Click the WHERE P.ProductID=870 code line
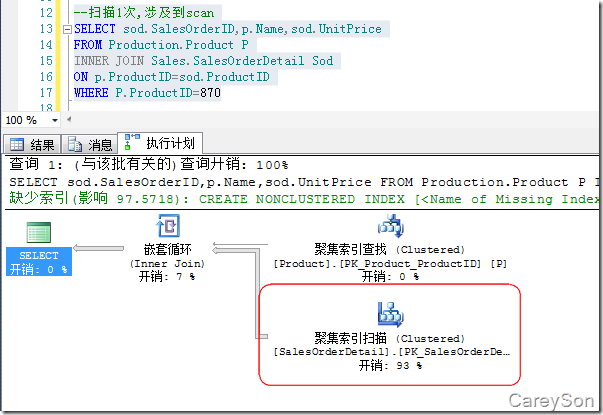 147,93
